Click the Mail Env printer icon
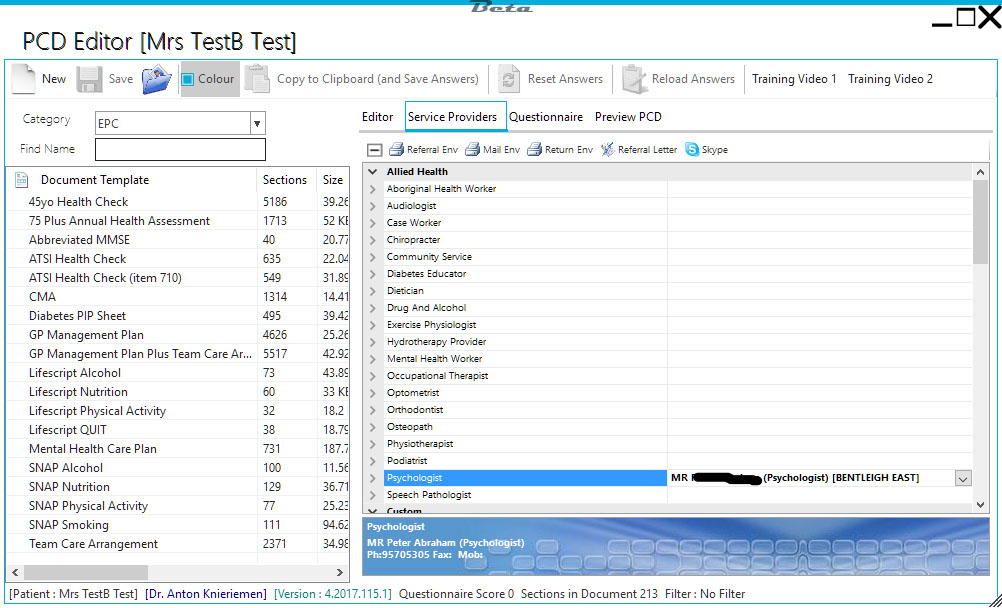 pyautogui.click(x=472, y=150)
